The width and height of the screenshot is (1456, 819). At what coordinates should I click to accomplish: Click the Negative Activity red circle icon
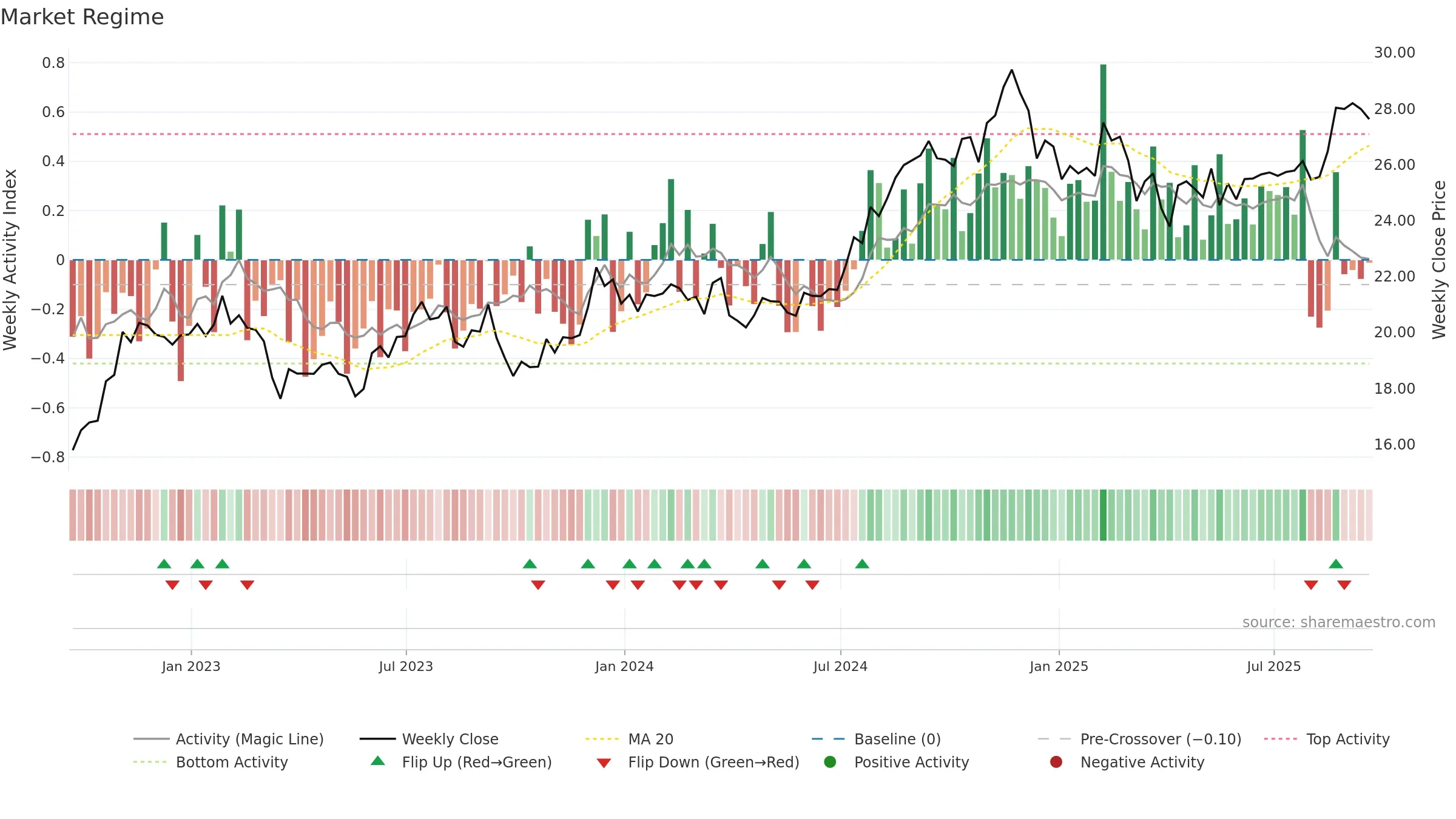click(x=1056, y=761)
